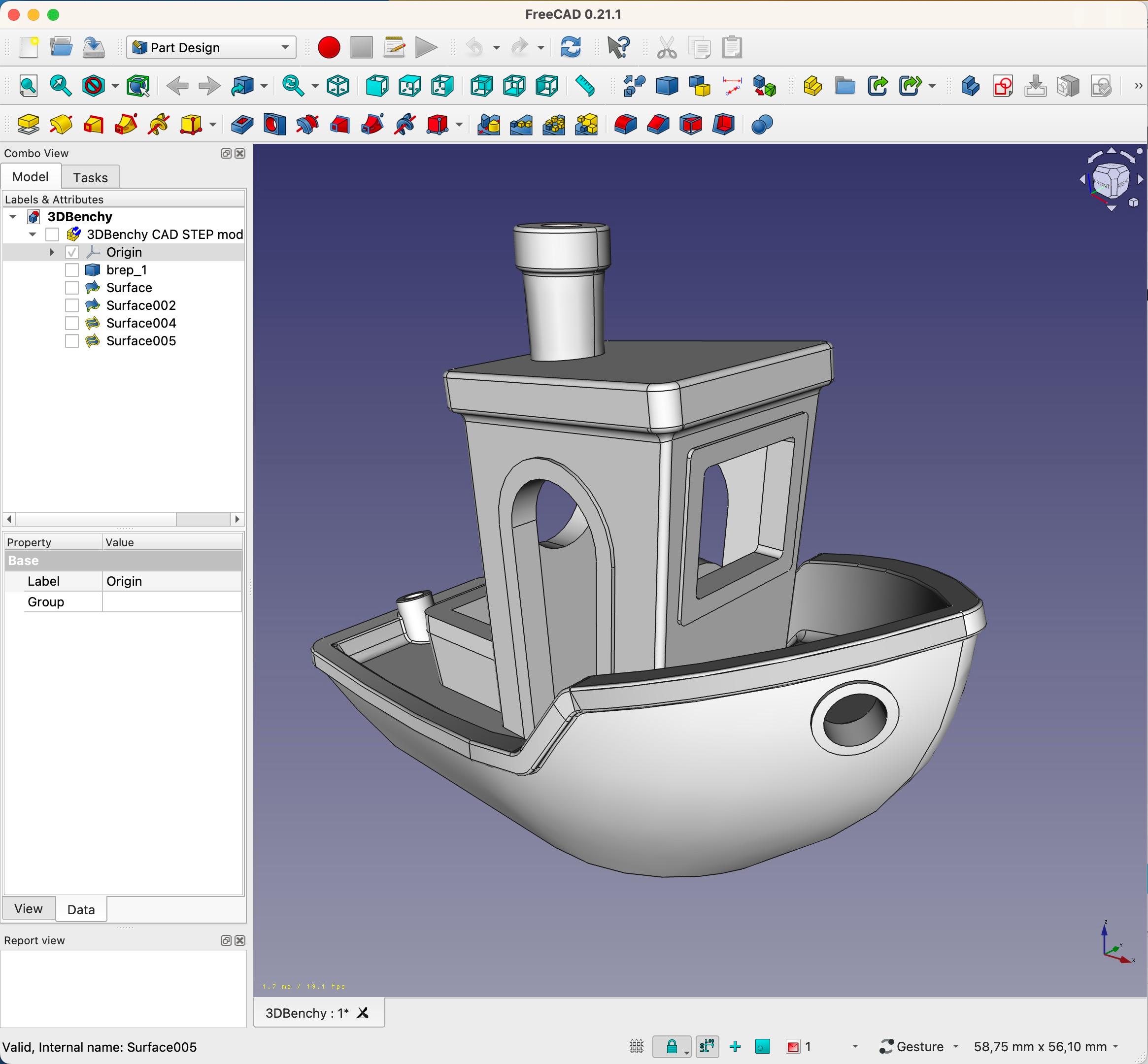The height and width of the screenshot is (1064, 1148).
Task: Select the Hole tool icon
Action: click(275, 124)
